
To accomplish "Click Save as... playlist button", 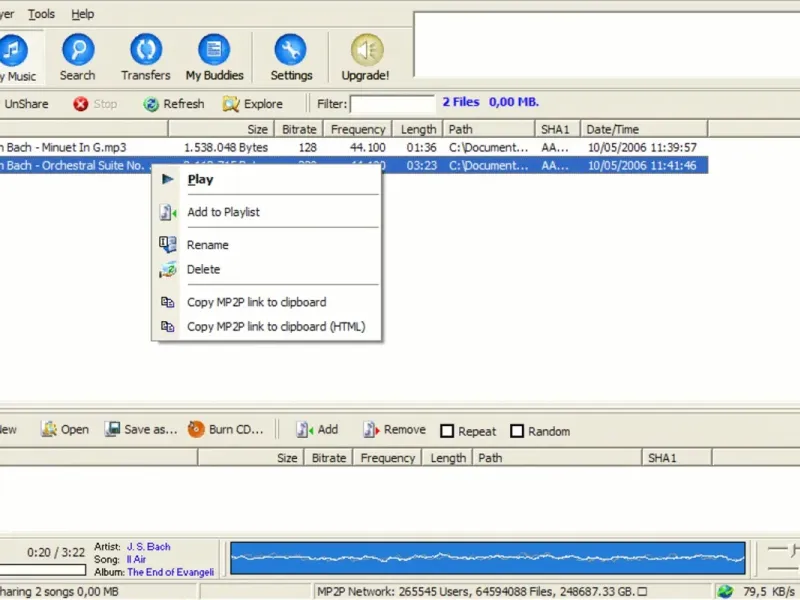I will [x=141, y=430].
